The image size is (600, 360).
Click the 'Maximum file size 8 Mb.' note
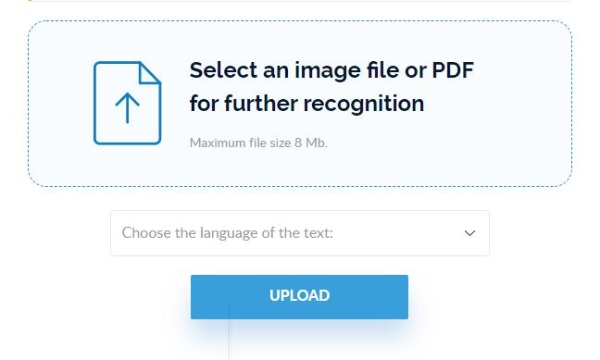click(x=259, y=143)
